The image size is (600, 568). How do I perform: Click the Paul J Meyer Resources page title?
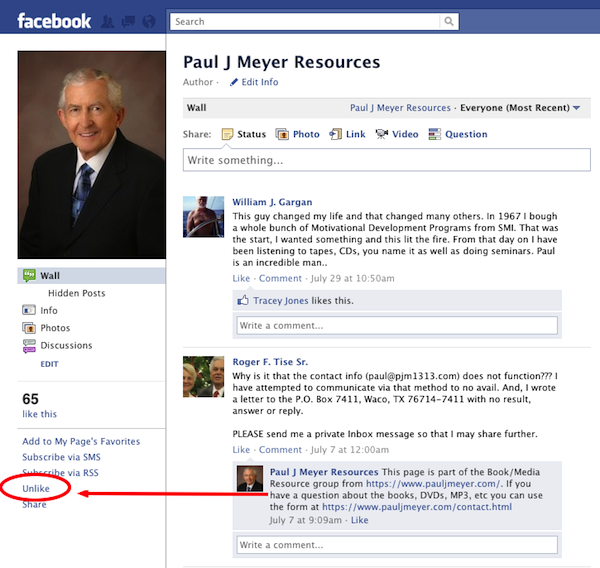coord(282,62)
